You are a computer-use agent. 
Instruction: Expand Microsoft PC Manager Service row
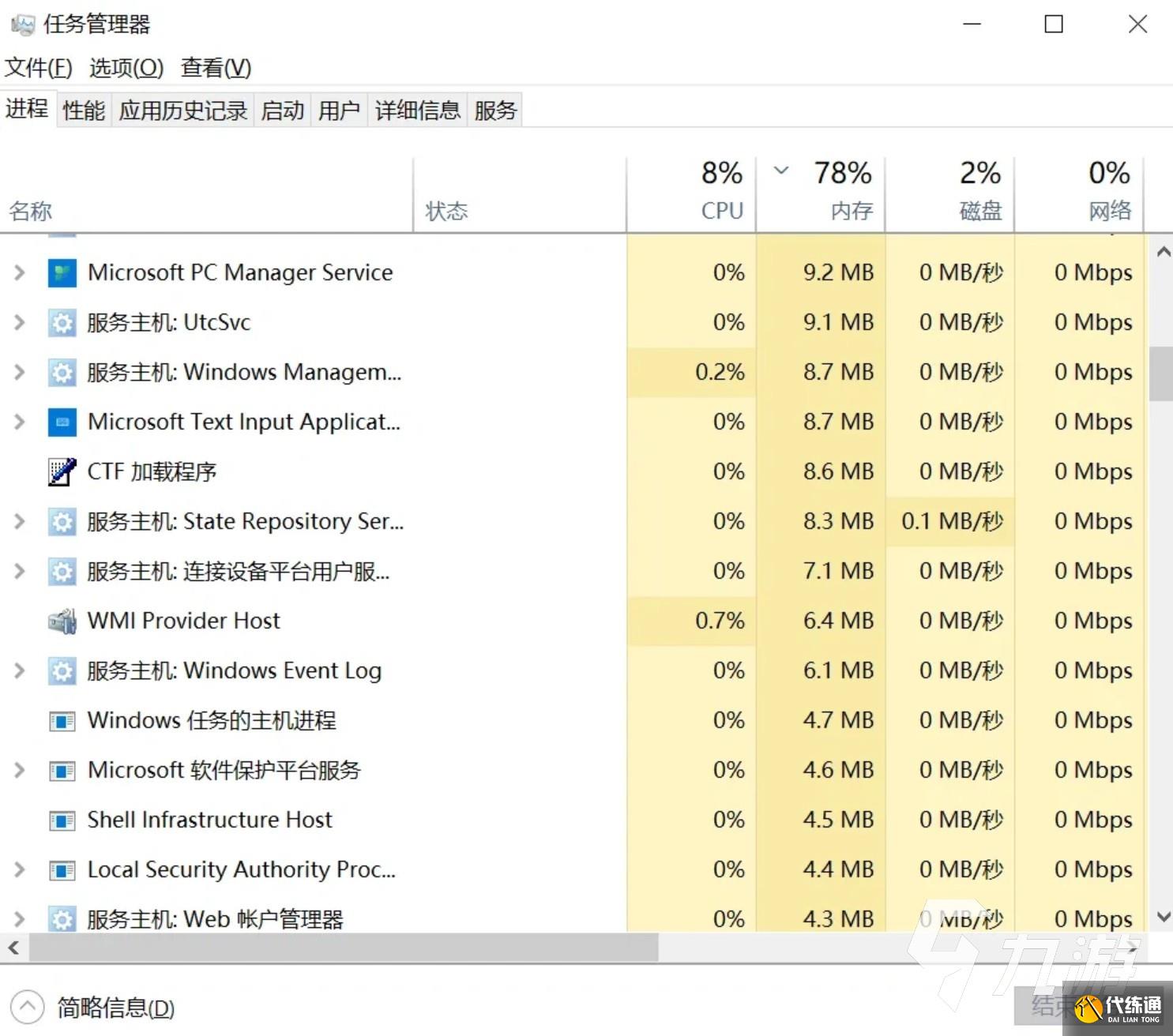click(x=20, y=273)
